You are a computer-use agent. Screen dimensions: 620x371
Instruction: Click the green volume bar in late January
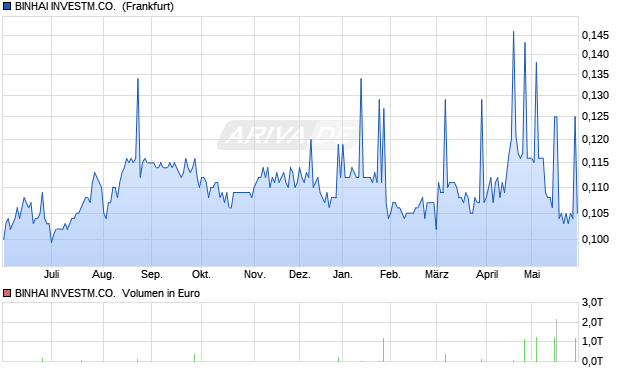(383, 350)
